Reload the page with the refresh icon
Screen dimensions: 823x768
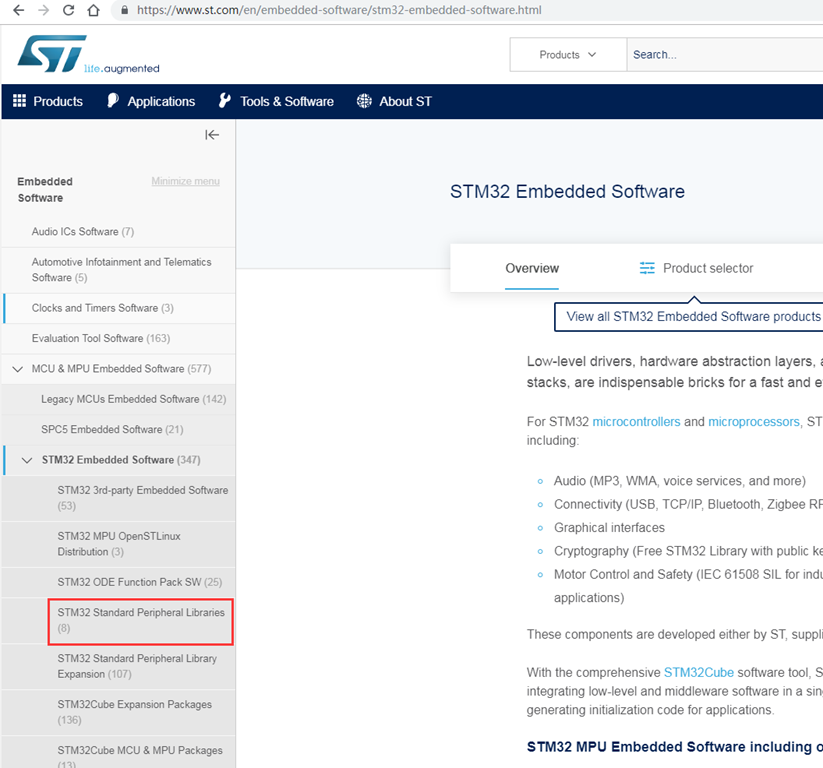tap(68, 10)
